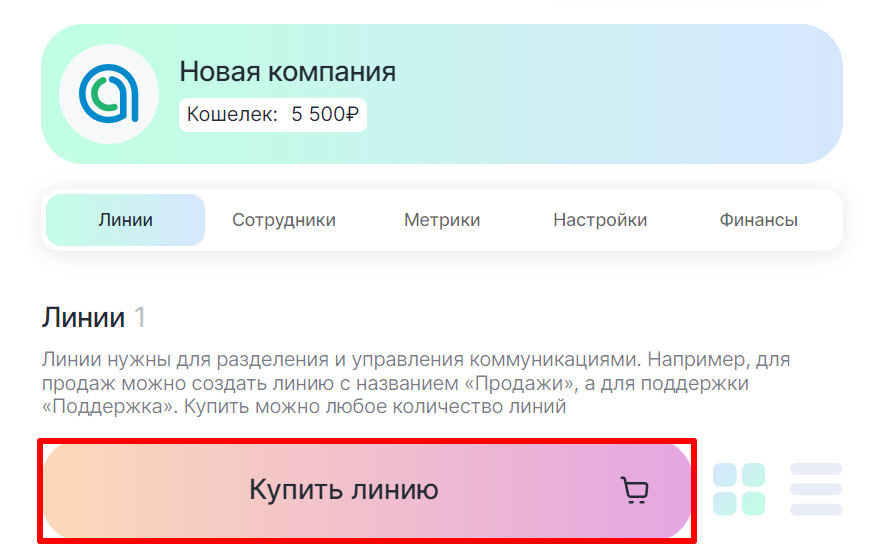Switch to grid tile view
The width and height of the screenshot is (874, 559).
[x=739, y=489]
